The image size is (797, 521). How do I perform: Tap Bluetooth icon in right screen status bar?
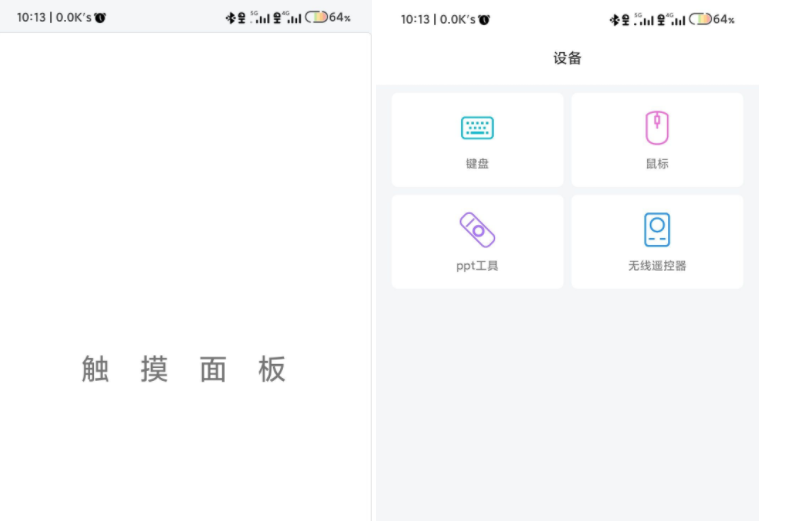(614, 20)
